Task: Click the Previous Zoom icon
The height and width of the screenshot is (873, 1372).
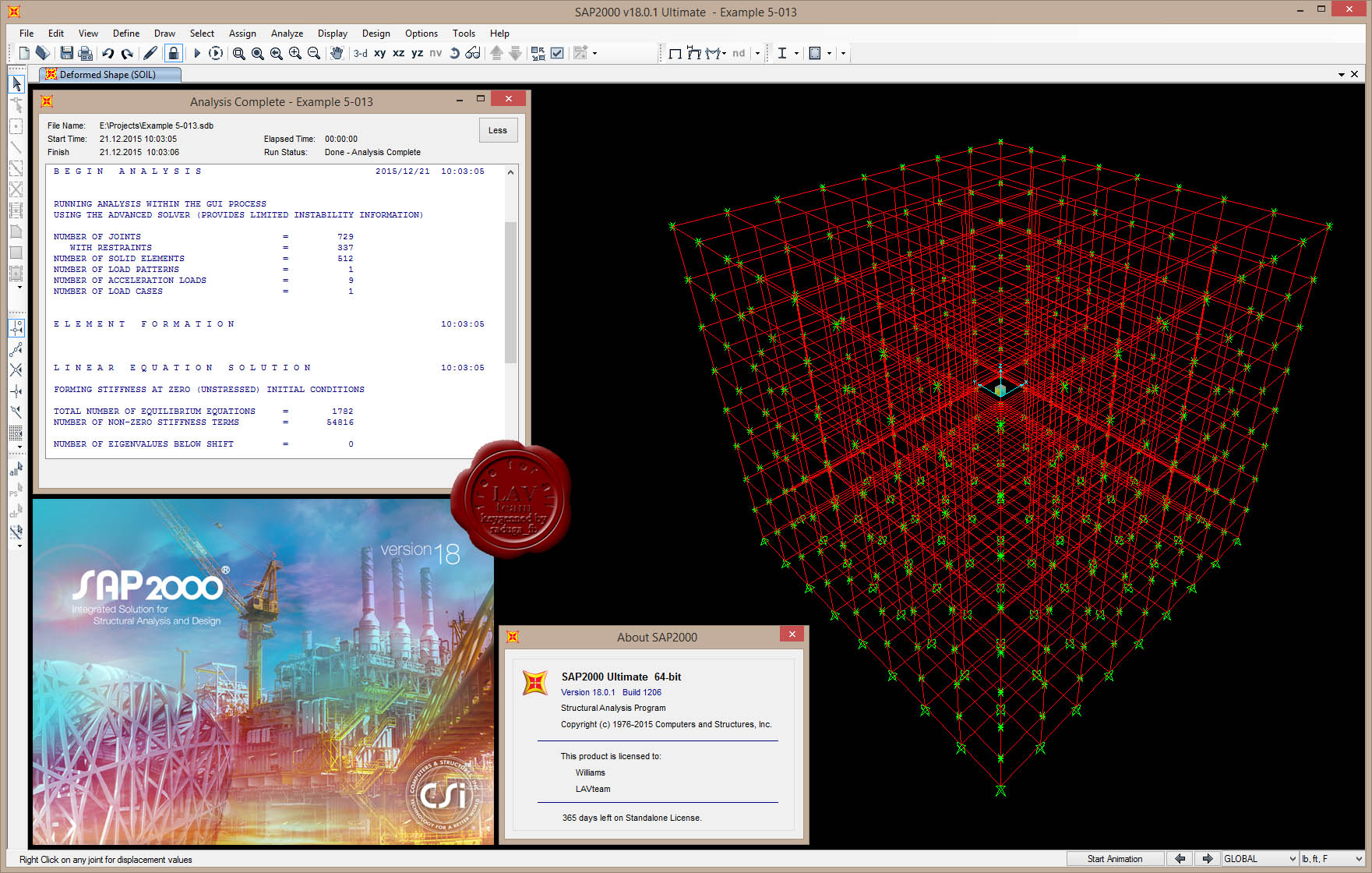Action: coord(277,53)
